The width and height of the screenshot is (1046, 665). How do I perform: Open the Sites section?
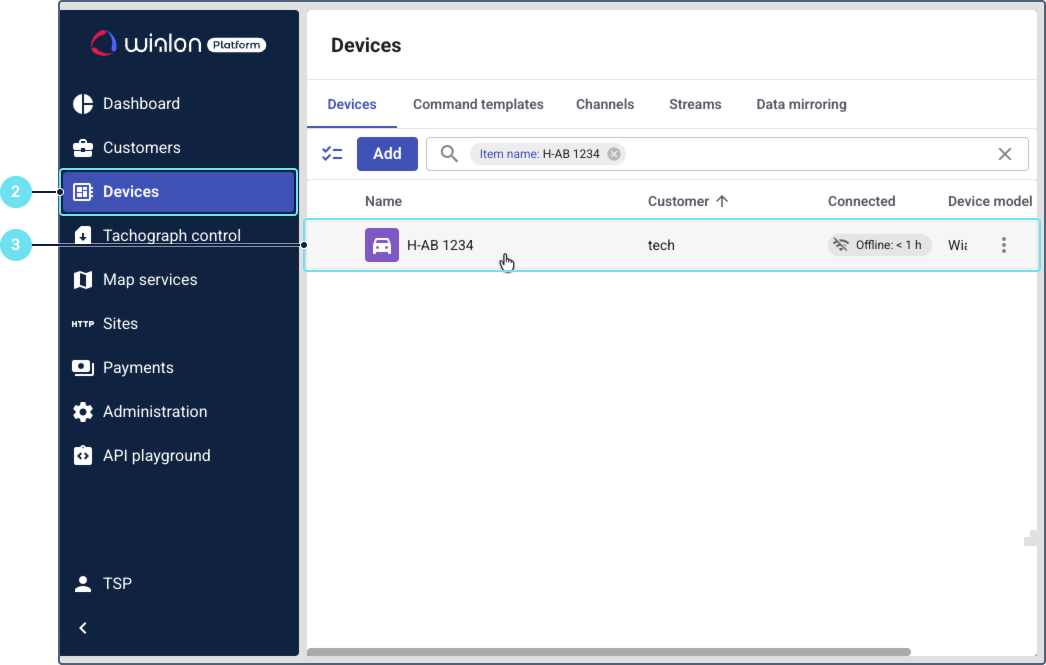(x=120, y=323)
